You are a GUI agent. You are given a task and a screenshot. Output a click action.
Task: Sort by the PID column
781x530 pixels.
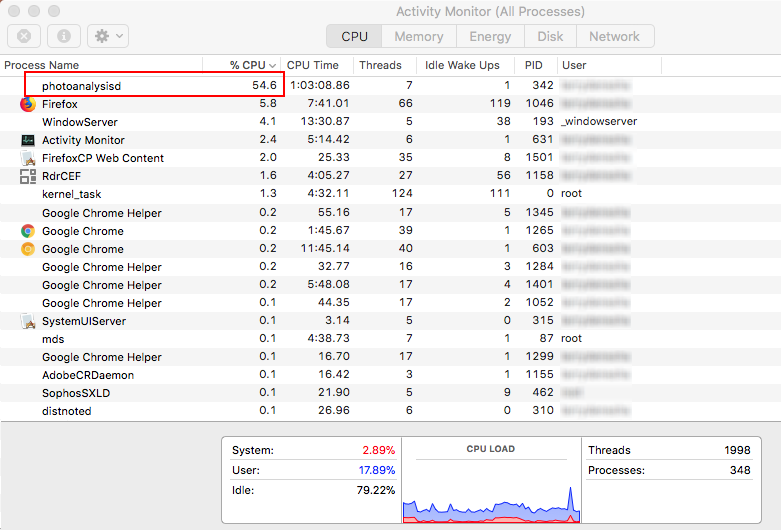coord(535,65)
